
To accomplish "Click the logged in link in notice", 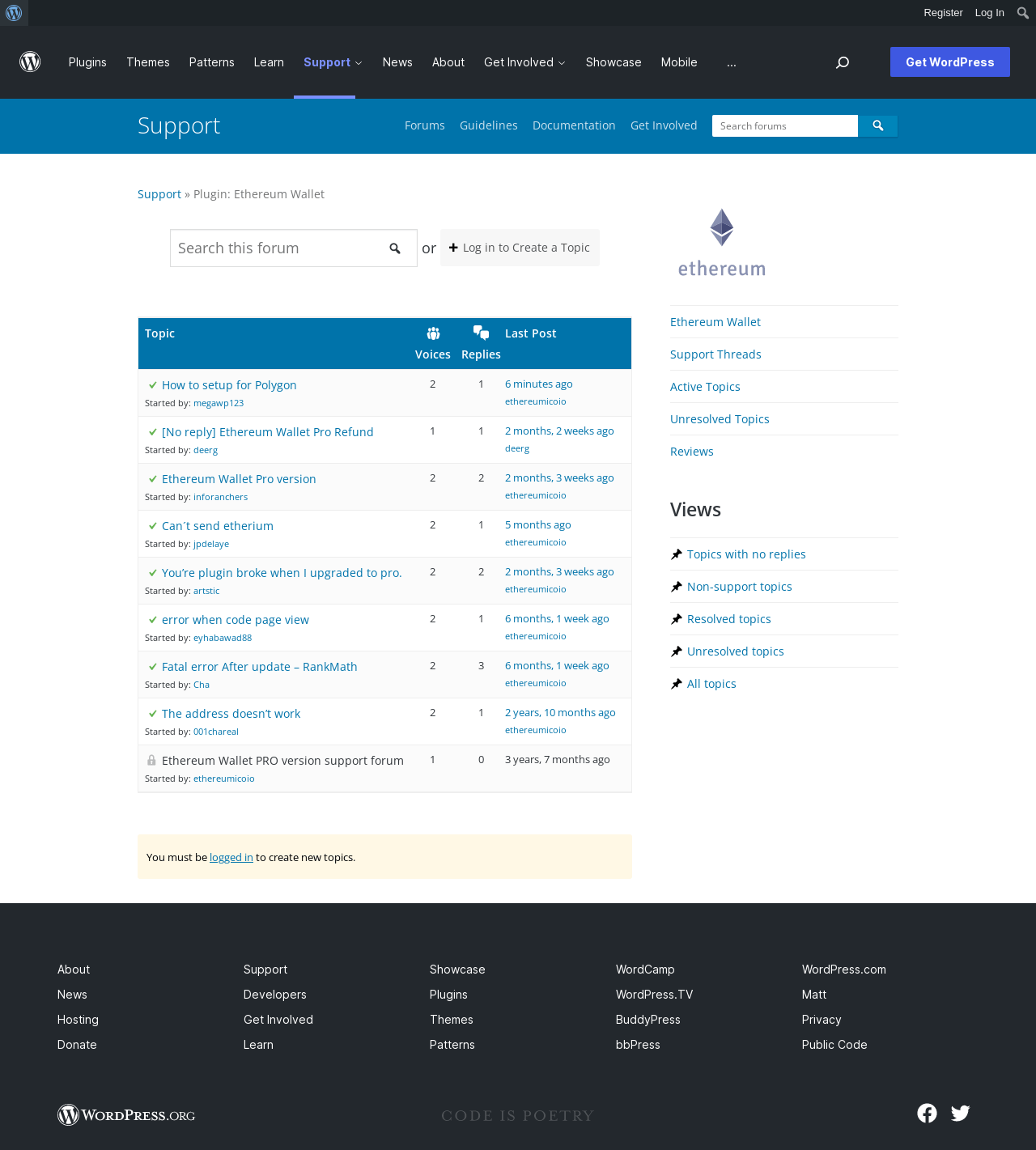I will pos(231,857).
